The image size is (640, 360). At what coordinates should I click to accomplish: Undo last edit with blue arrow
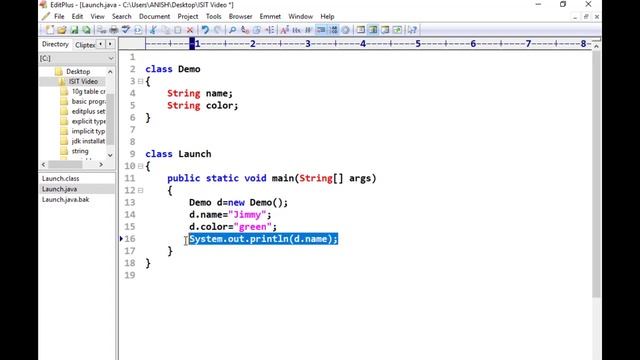(x=205, y=30)
